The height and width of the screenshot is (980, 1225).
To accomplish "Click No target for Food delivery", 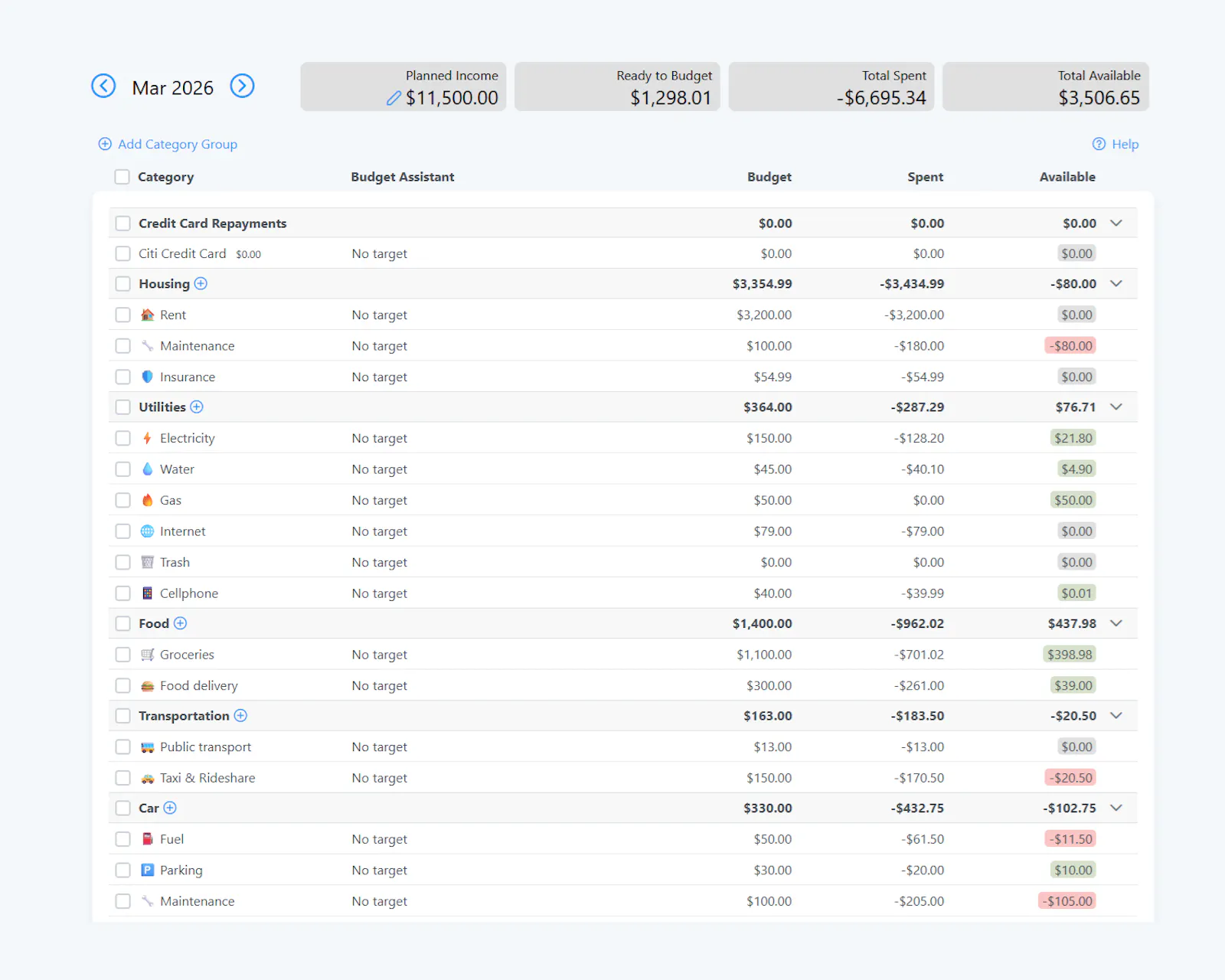I will (380, 685).
